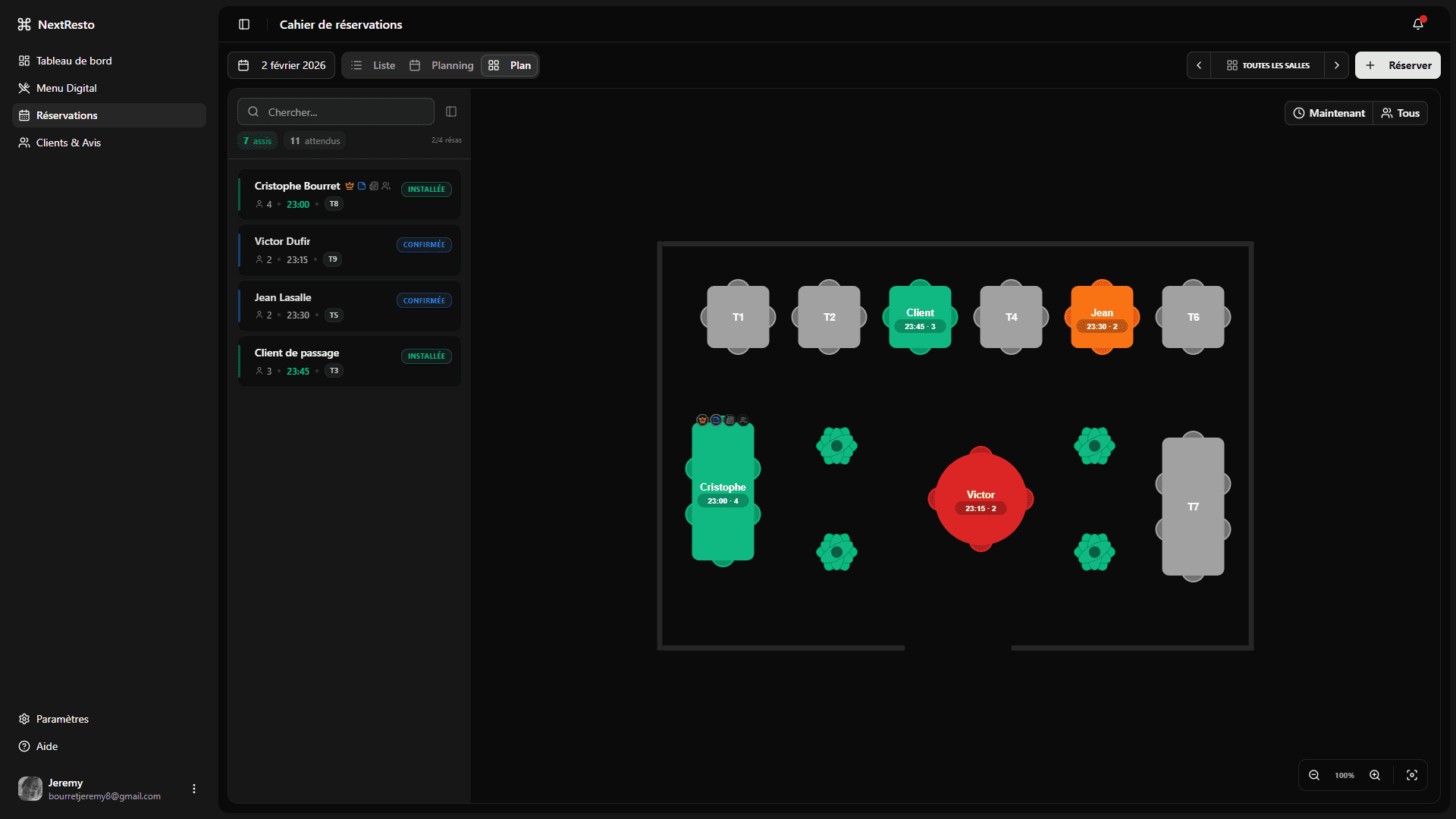Switch the filter to Tous
This screenshot has width=1456, height=819.
pyautogui.click(x=1401, y=112)
